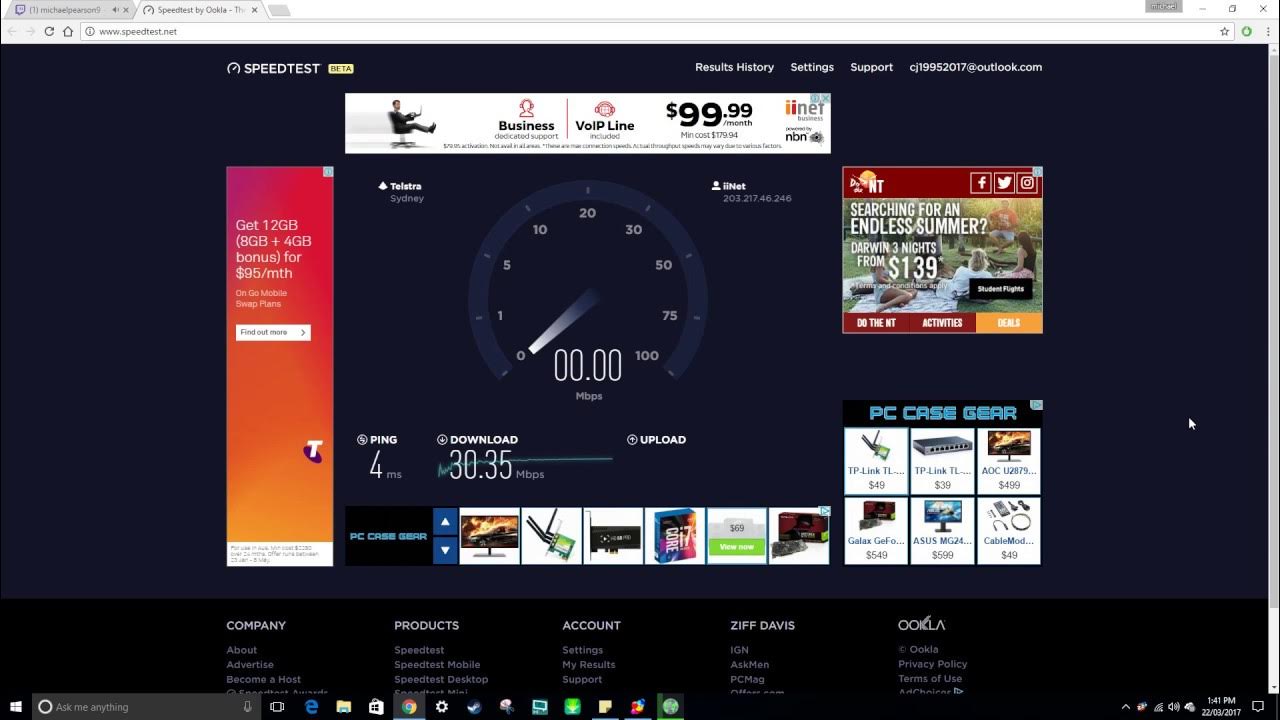Image resolution: width=1280 pixels, height=720 pixels.
Task: Click the green extension icon
Action: 1246,31
